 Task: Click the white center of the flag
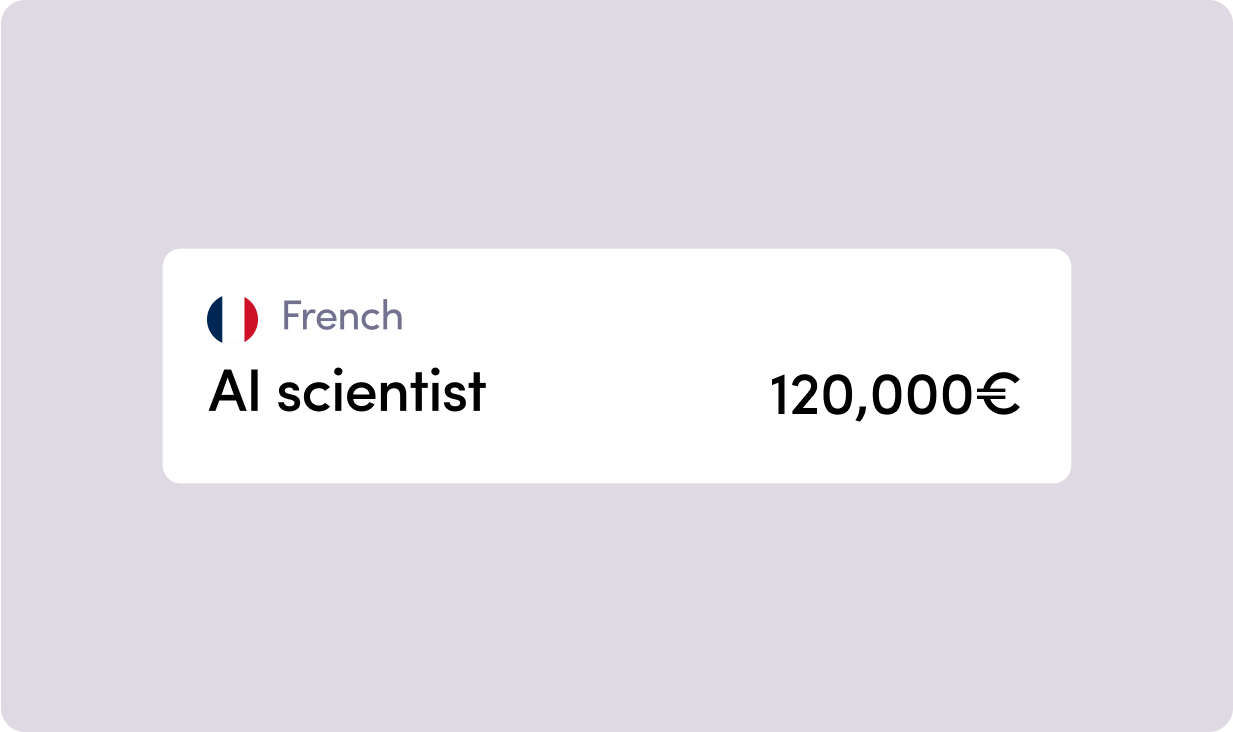pos(232,319)
